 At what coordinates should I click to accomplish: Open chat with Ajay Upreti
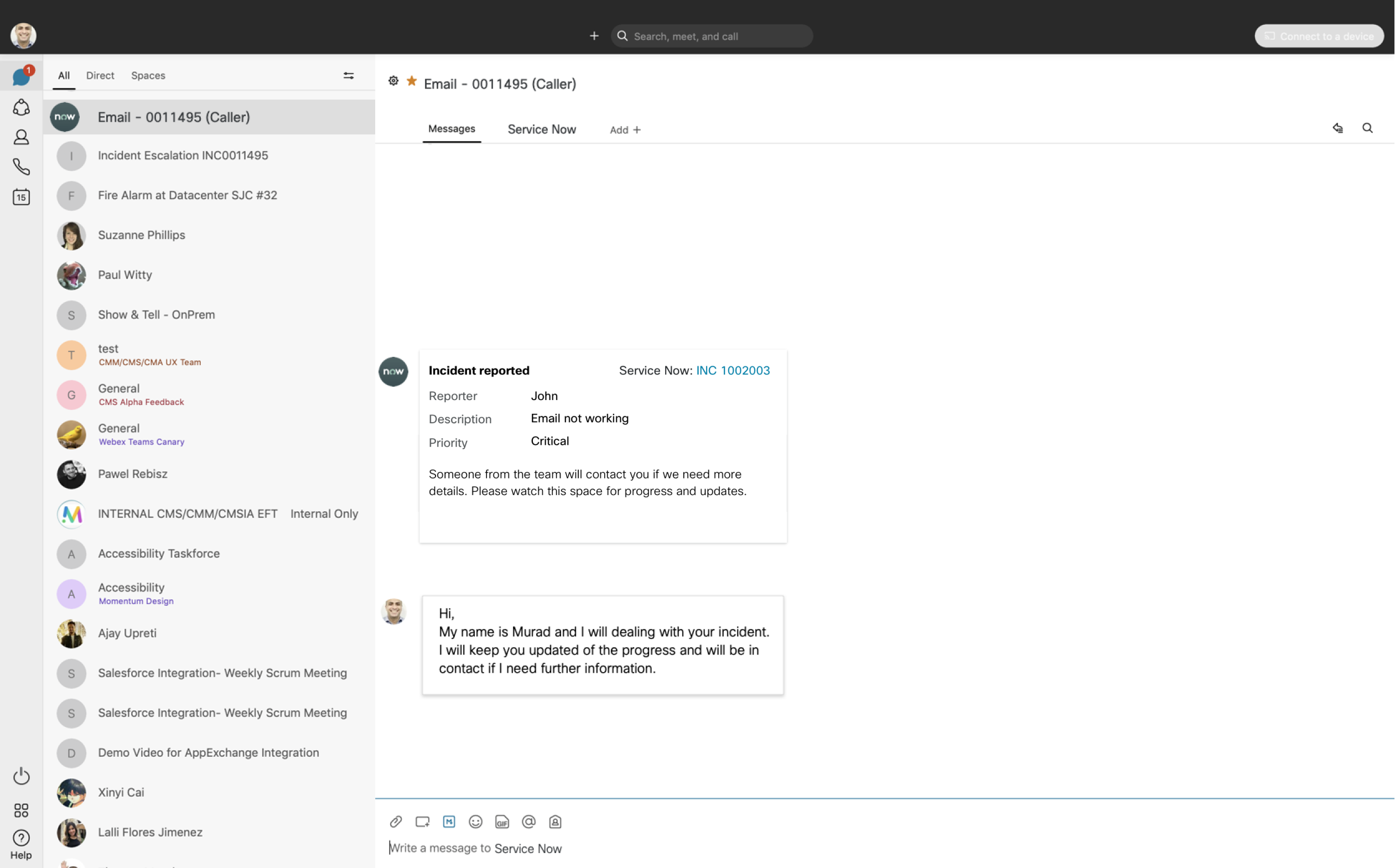(x=209, y=634)
